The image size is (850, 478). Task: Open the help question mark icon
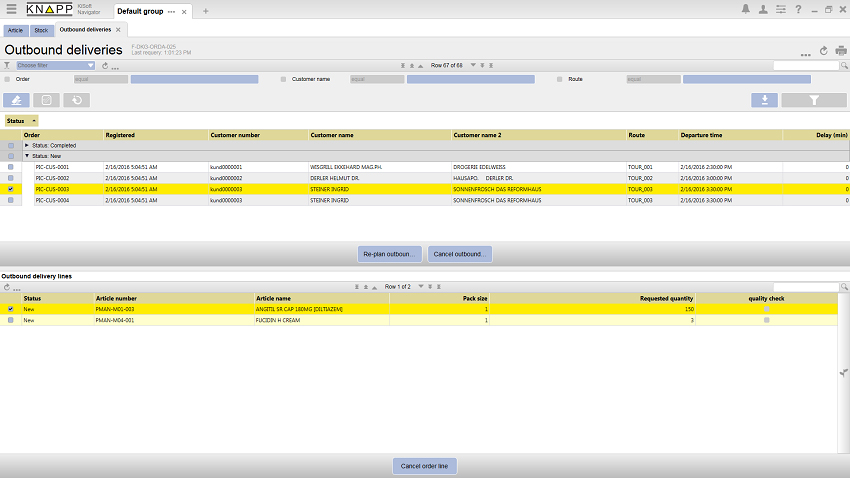[798, 9]
